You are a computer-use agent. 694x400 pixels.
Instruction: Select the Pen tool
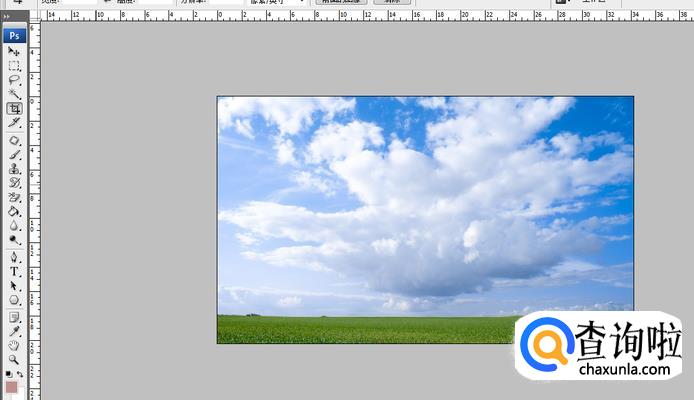pyautogui.click(x=14, y=257)
